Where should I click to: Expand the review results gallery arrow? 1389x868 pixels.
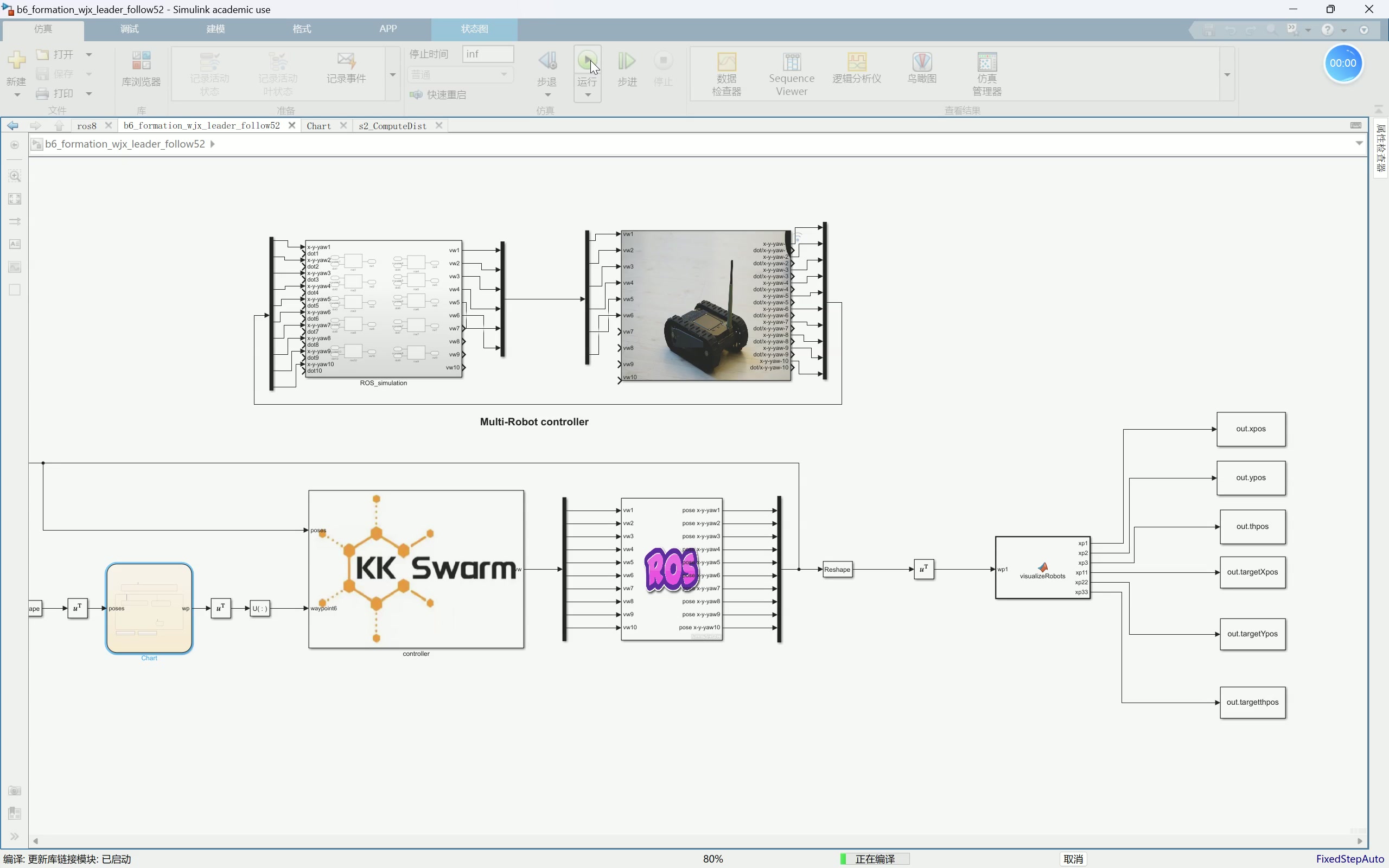[1227, 75]
